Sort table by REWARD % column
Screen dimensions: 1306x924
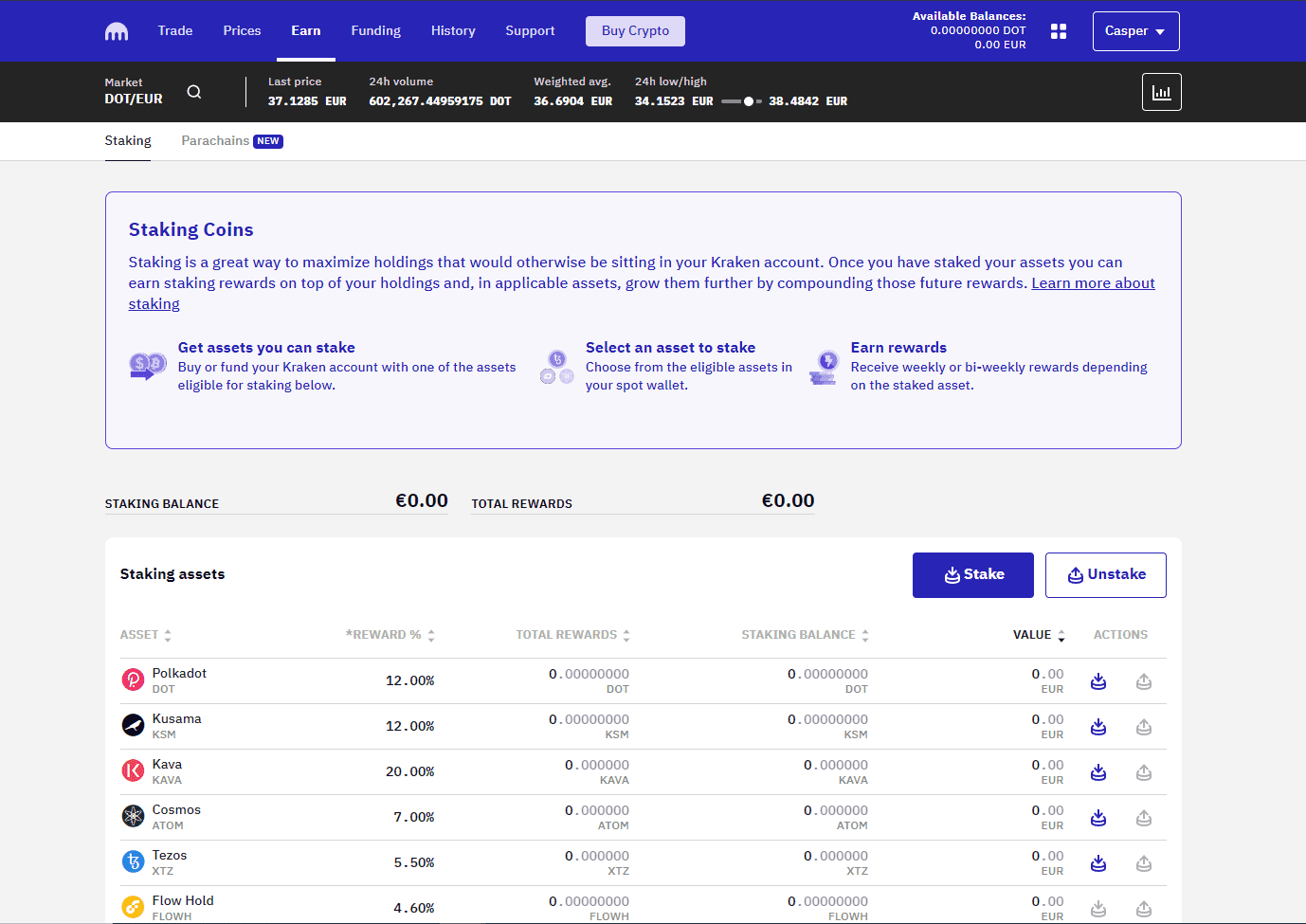coord(390,635)
